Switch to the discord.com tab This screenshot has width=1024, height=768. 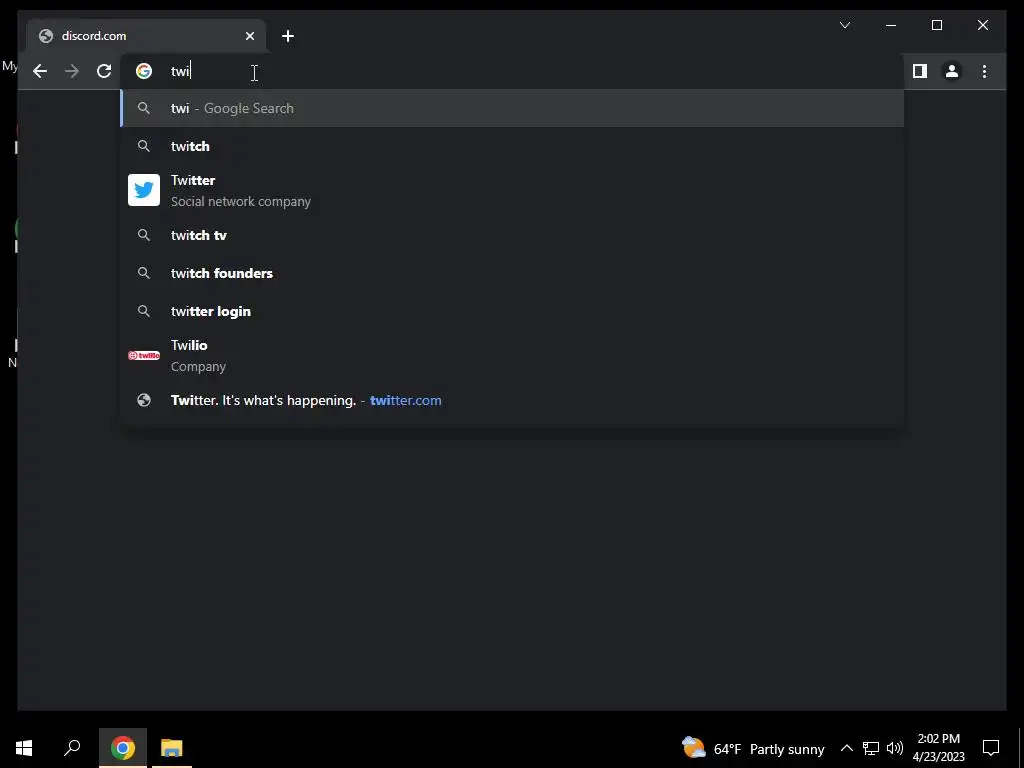point(146,36)
